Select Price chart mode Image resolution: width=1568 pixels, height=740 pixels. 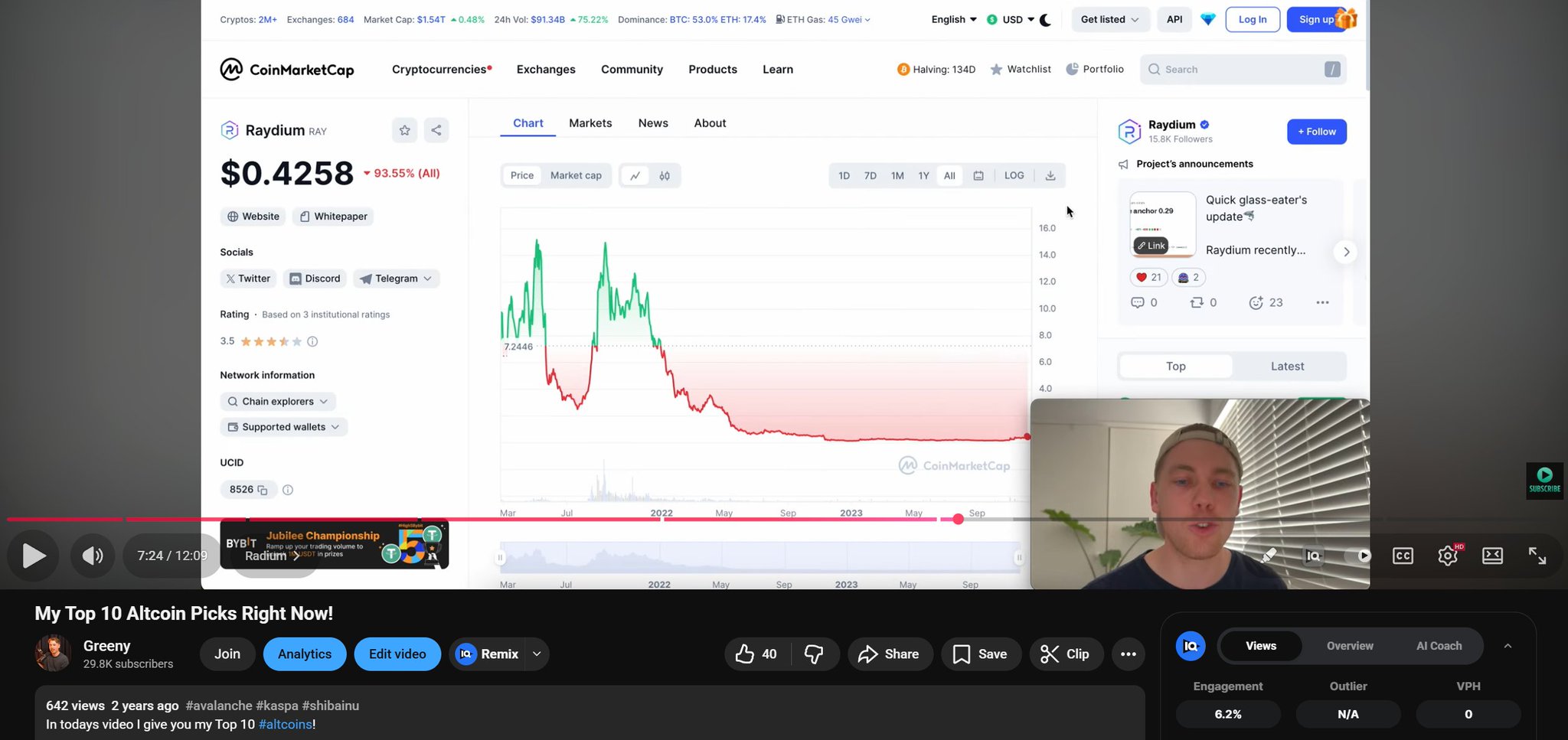pyautogui.click(x=522, y=175)
